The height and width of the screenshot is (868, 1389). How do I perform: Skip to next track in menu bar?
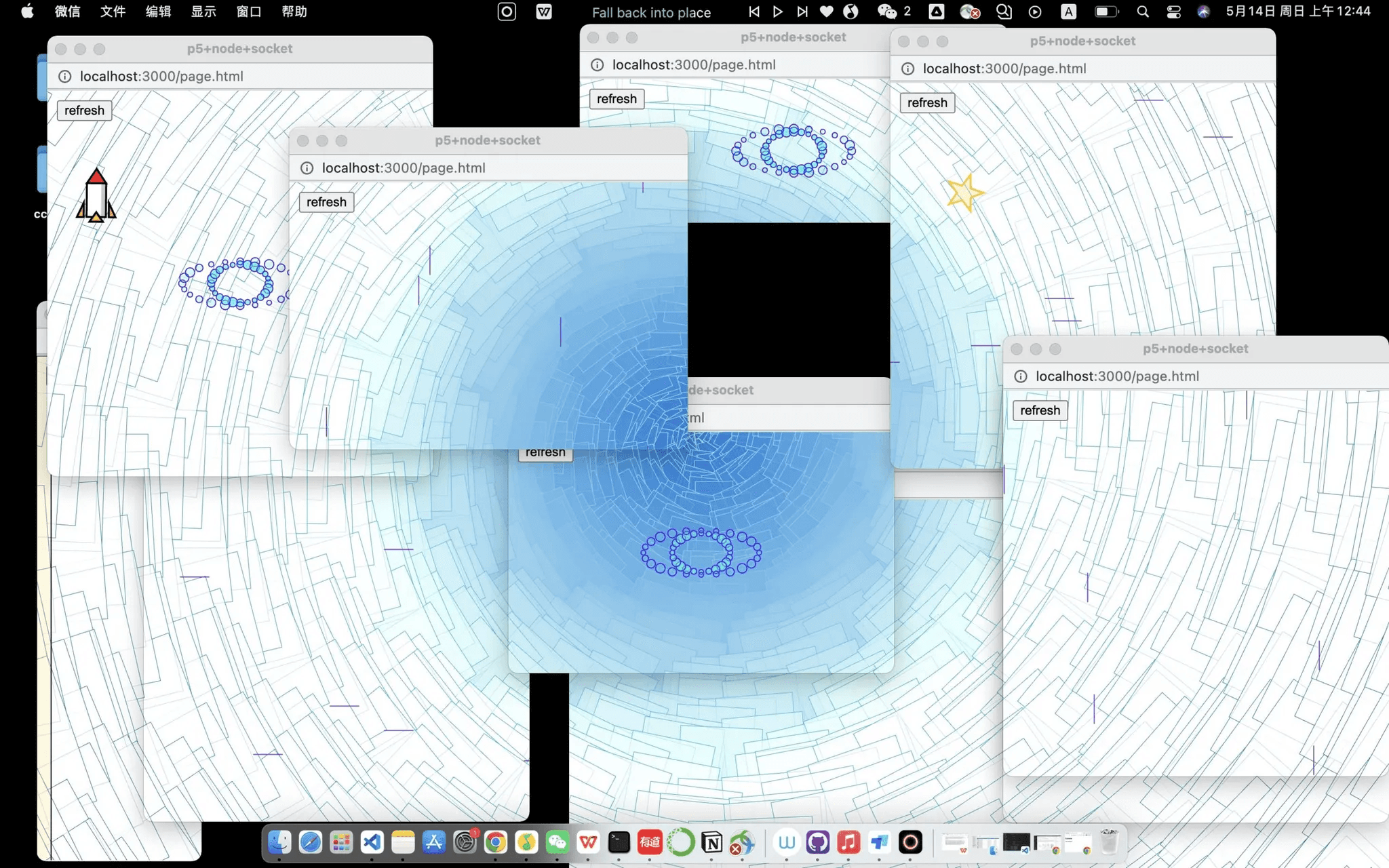(x=802, y=12)
